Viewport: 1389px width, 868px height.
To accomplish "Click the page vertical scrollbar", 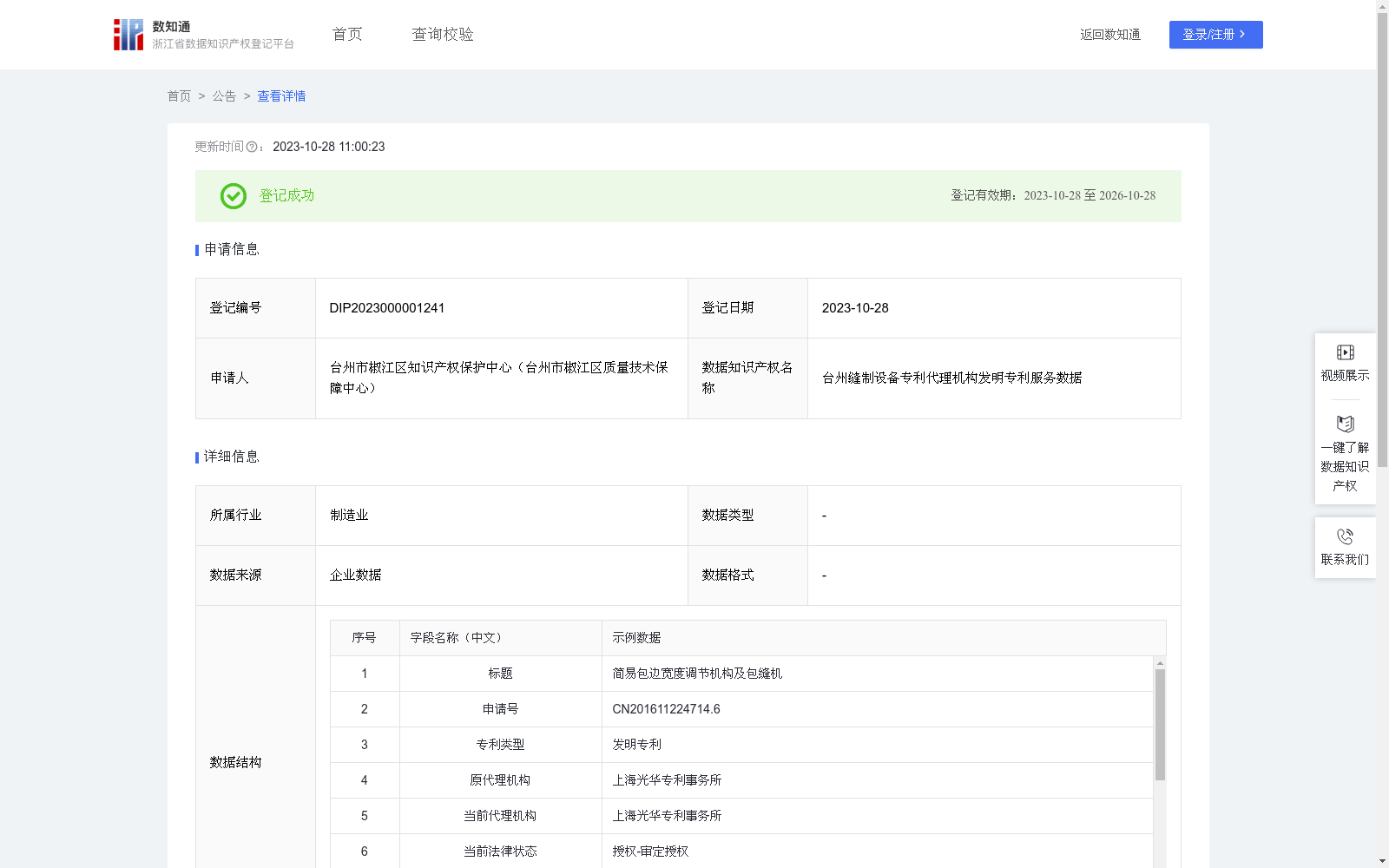I will (1382, 239).
